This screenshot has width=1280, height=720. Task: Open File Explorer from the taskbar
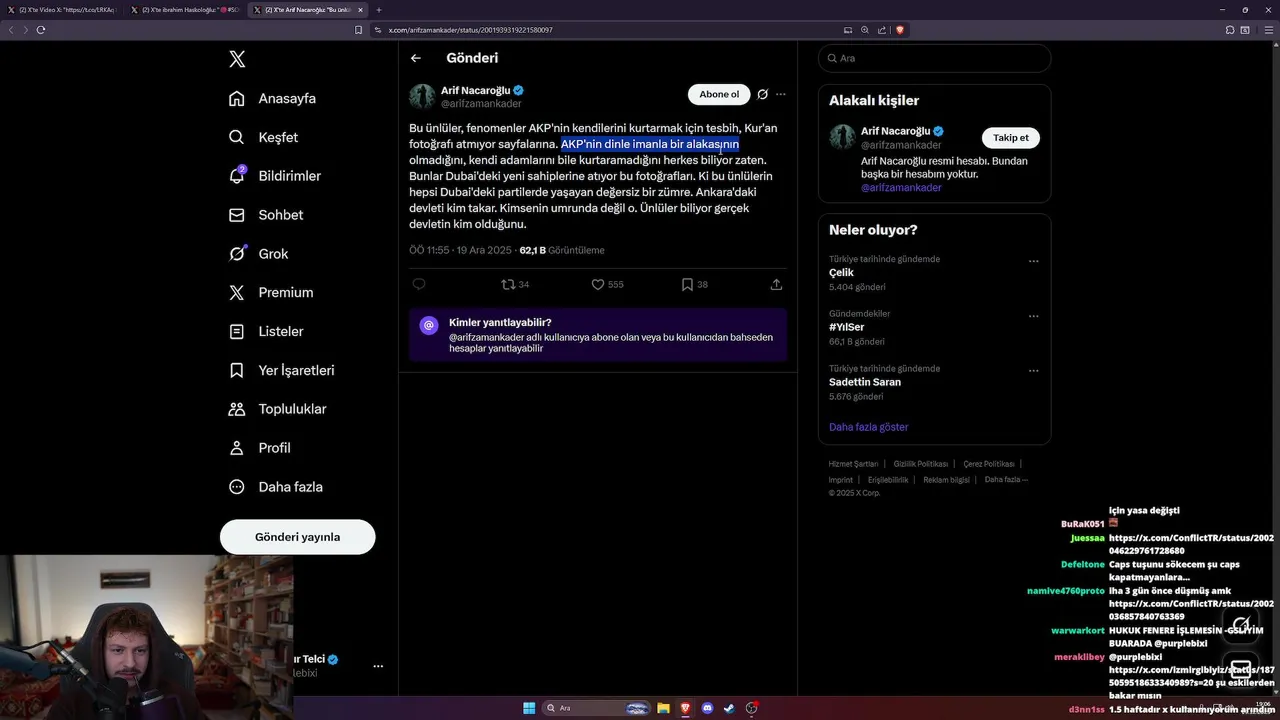coord(663,708)
